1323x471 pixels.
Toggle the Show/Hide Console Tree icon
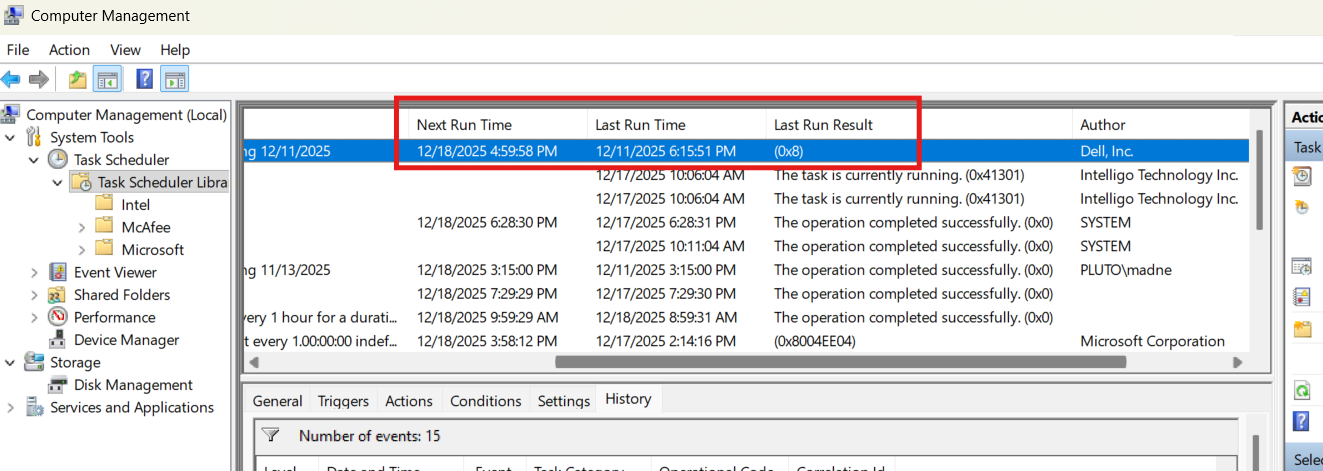pyautogui.click(x=107, y=79)
